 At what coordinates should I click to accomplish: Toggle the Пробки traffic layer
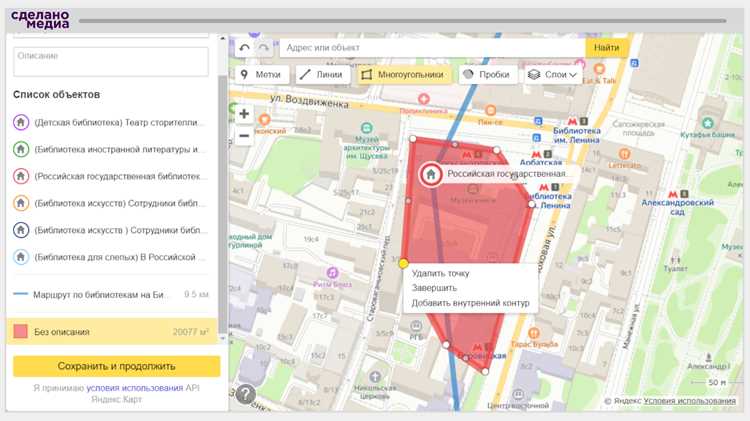click(488, 75)
